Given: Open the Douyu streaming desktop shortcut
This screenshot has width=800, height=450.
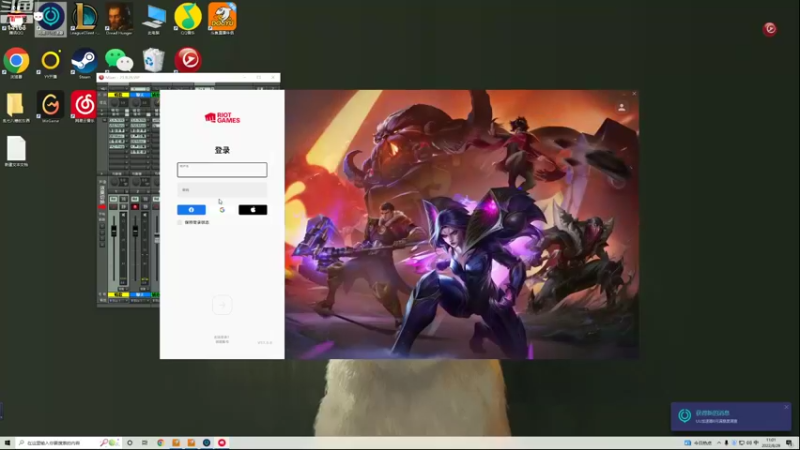Looking at the screenshot, I should point(222,18).
